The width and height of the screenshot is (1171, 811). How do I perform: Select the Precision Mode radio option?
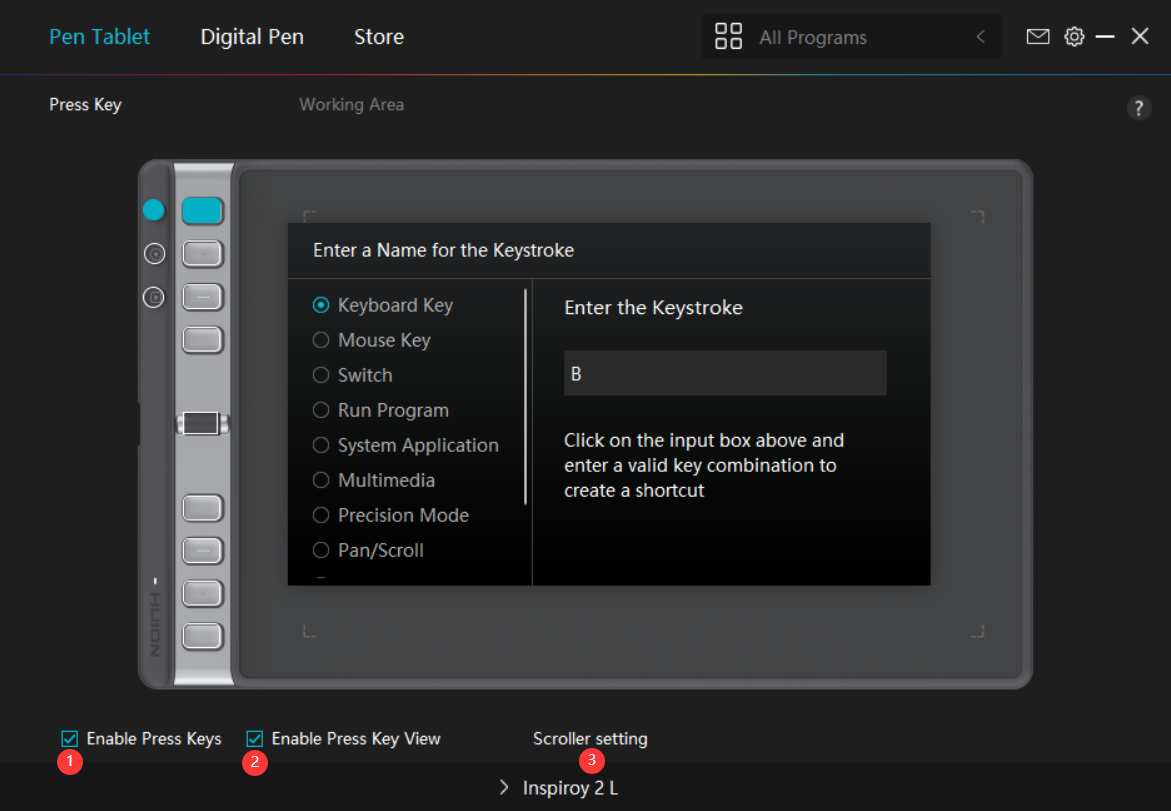(321, 515)
